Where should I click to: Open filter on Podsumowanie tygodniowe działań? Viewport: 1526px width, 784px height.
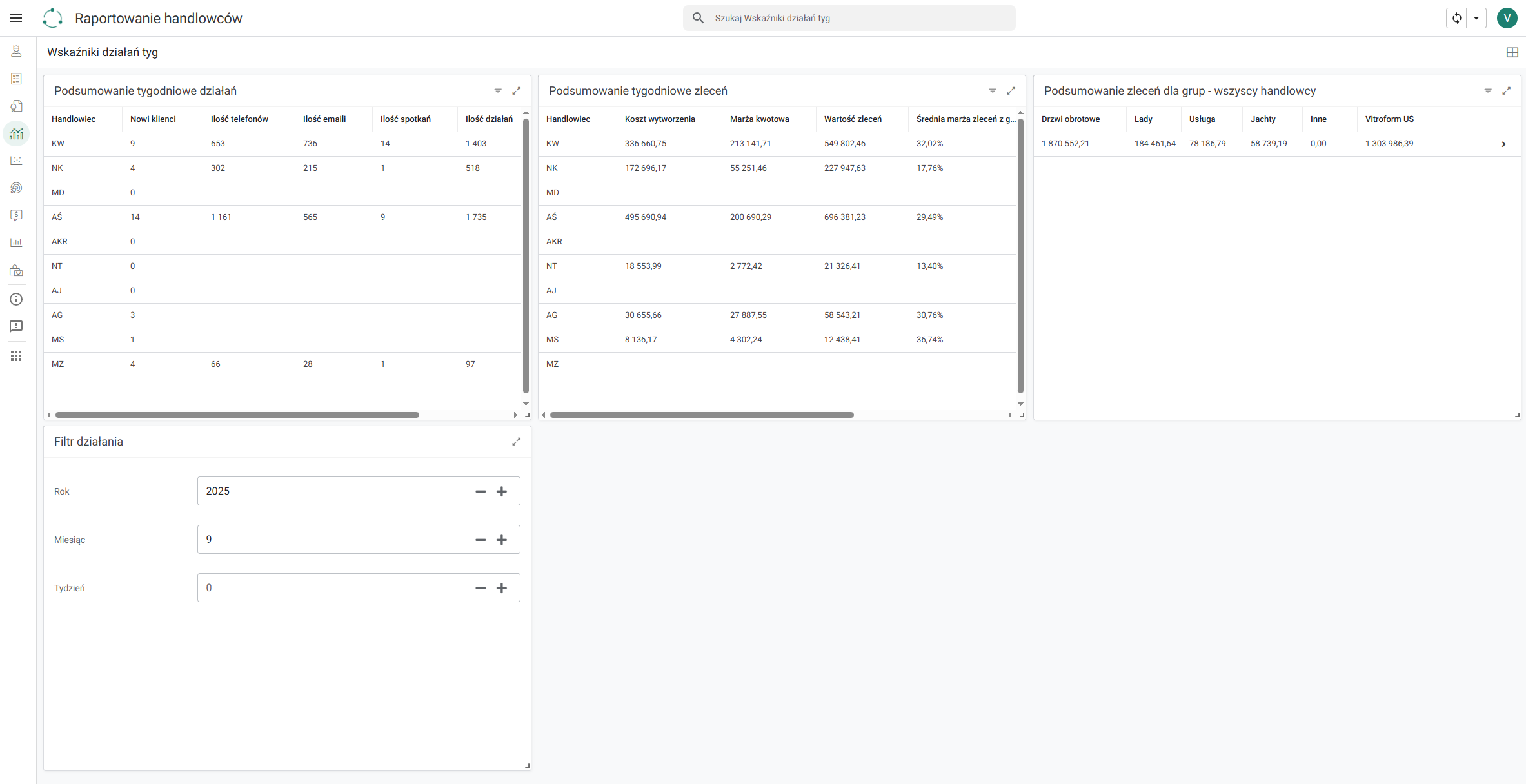pos(498,91)
